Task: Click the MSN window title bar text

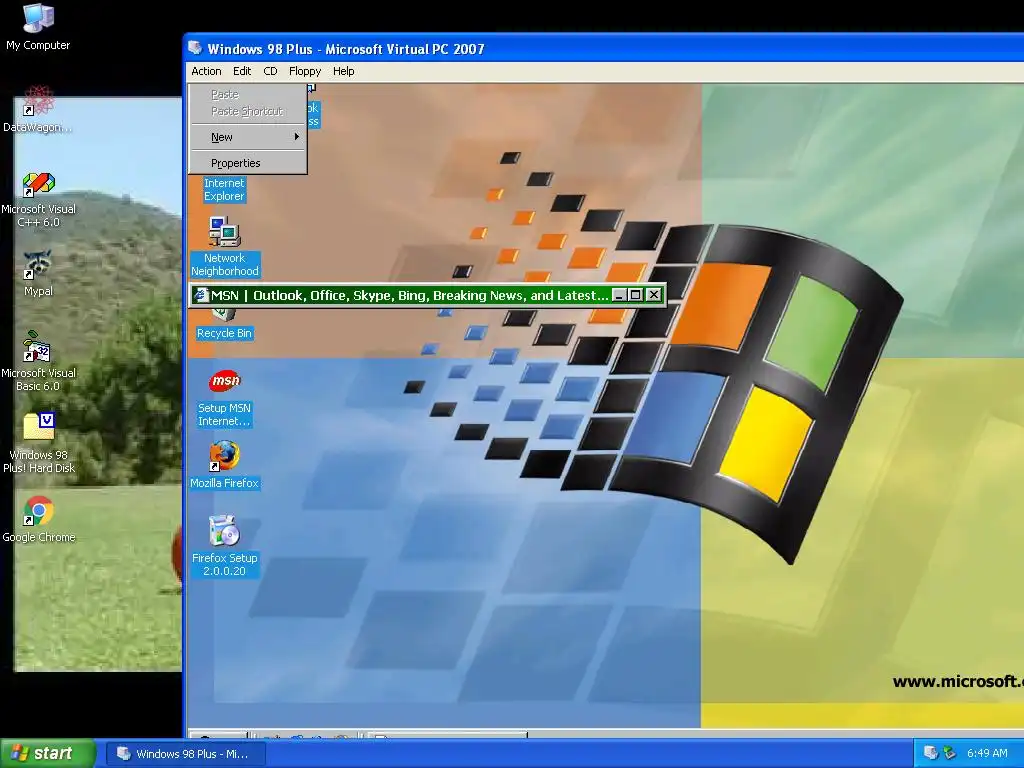Action: pos(409,295)
